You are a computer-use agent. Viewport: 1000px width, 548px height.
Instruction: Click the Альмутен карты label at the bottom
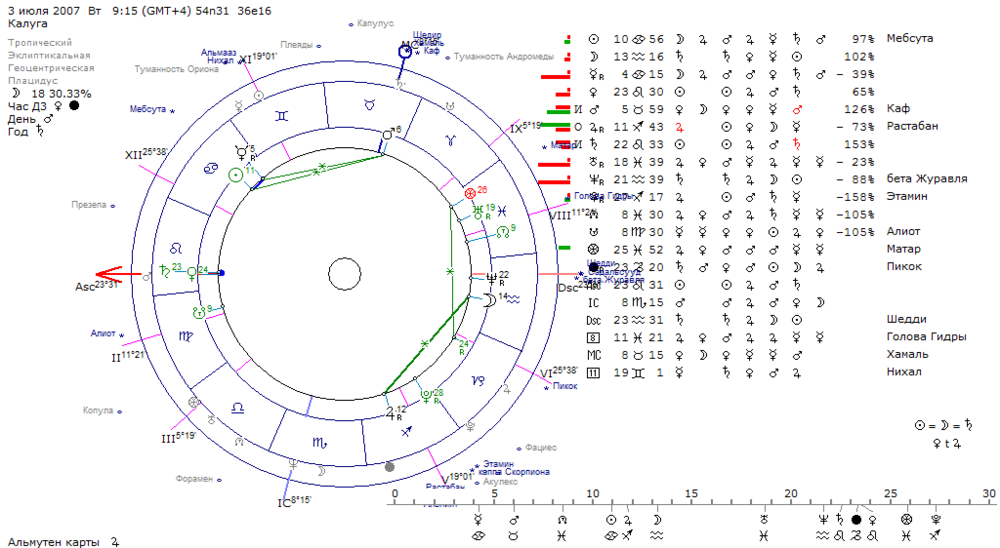pyautogui.click(x=54, y=542)
